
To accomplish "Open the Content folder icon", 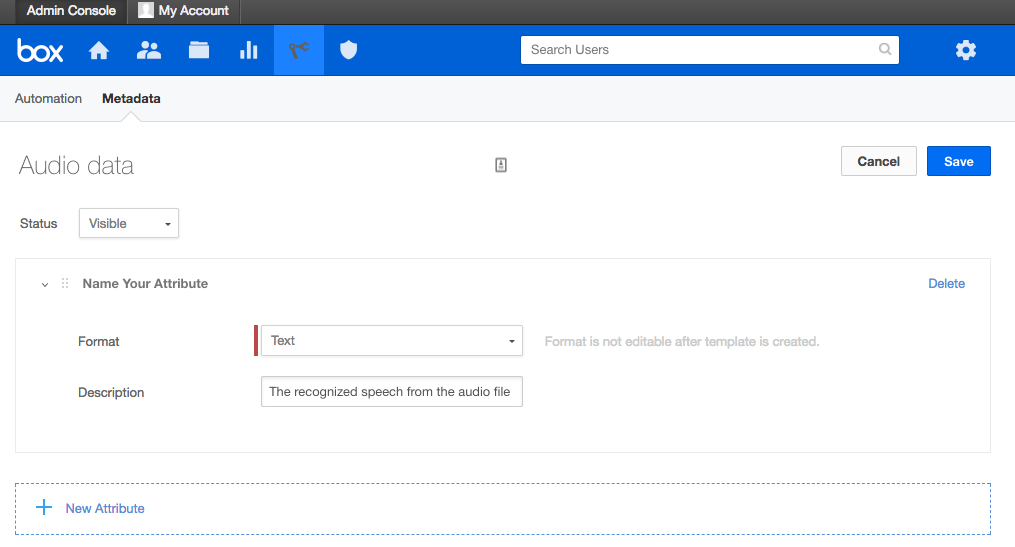I will click(x=199, y=50).
